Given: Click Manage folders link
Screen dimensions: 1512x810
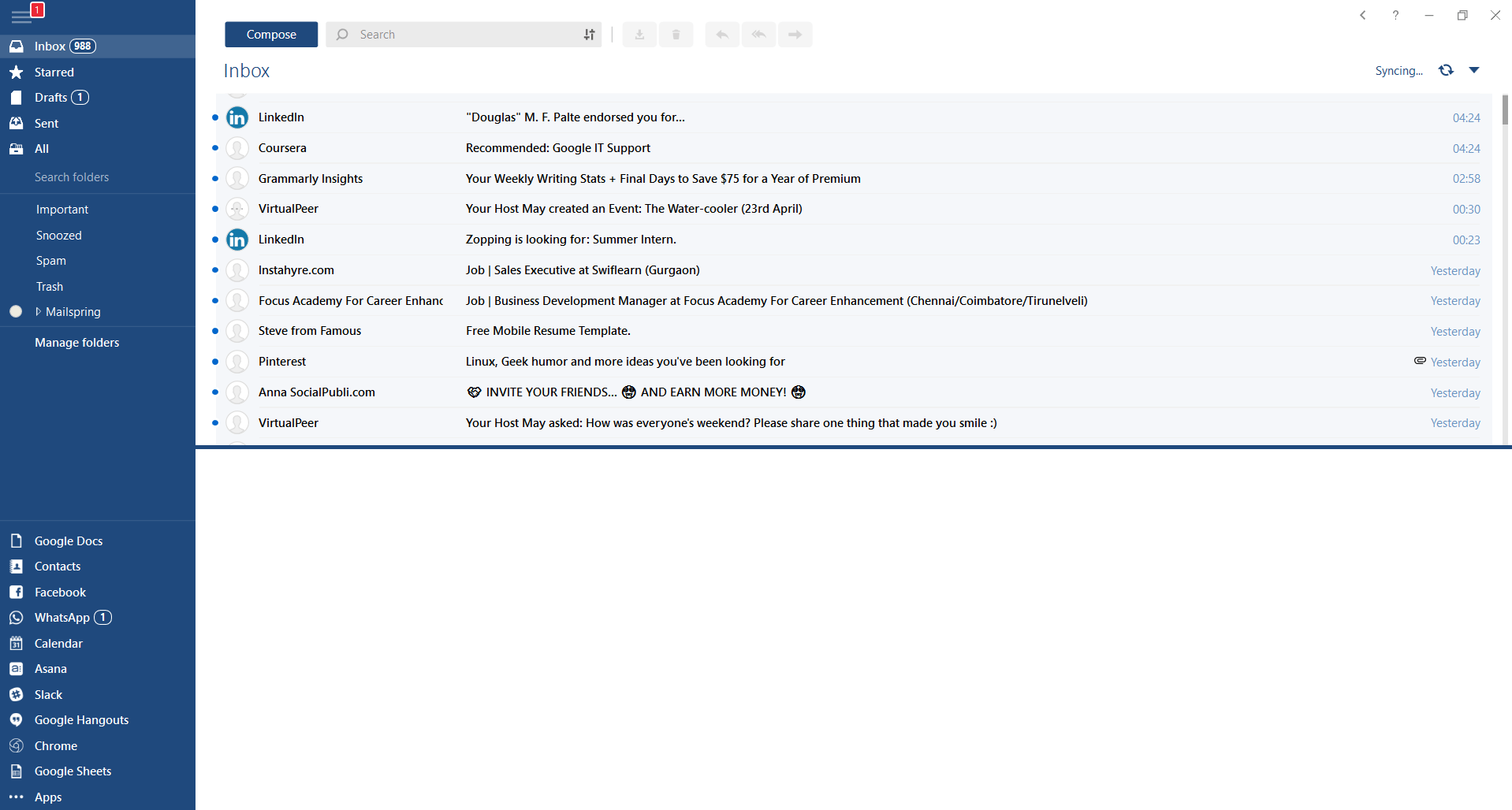Looking at the screenshot, I should point(77,343).
